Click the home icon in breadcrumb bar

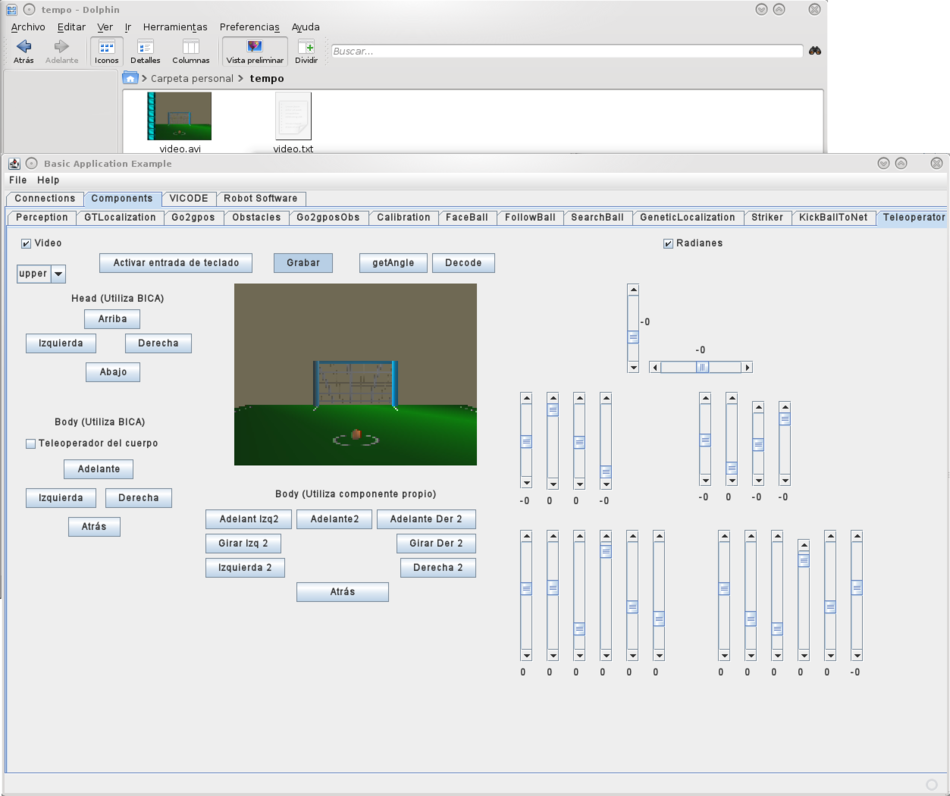(130, 78)
